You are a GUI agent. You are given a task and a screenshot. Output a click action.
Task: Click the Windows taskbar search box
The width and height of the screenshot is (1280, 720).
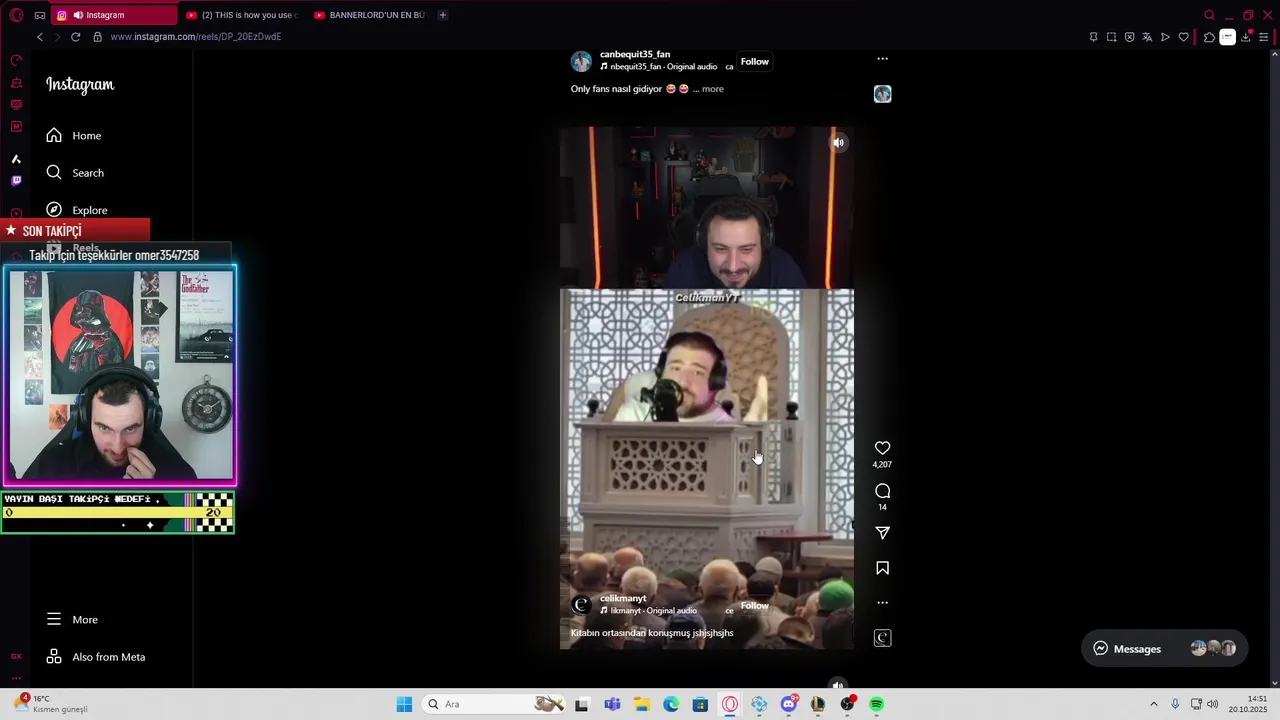(x=495, y=704)
